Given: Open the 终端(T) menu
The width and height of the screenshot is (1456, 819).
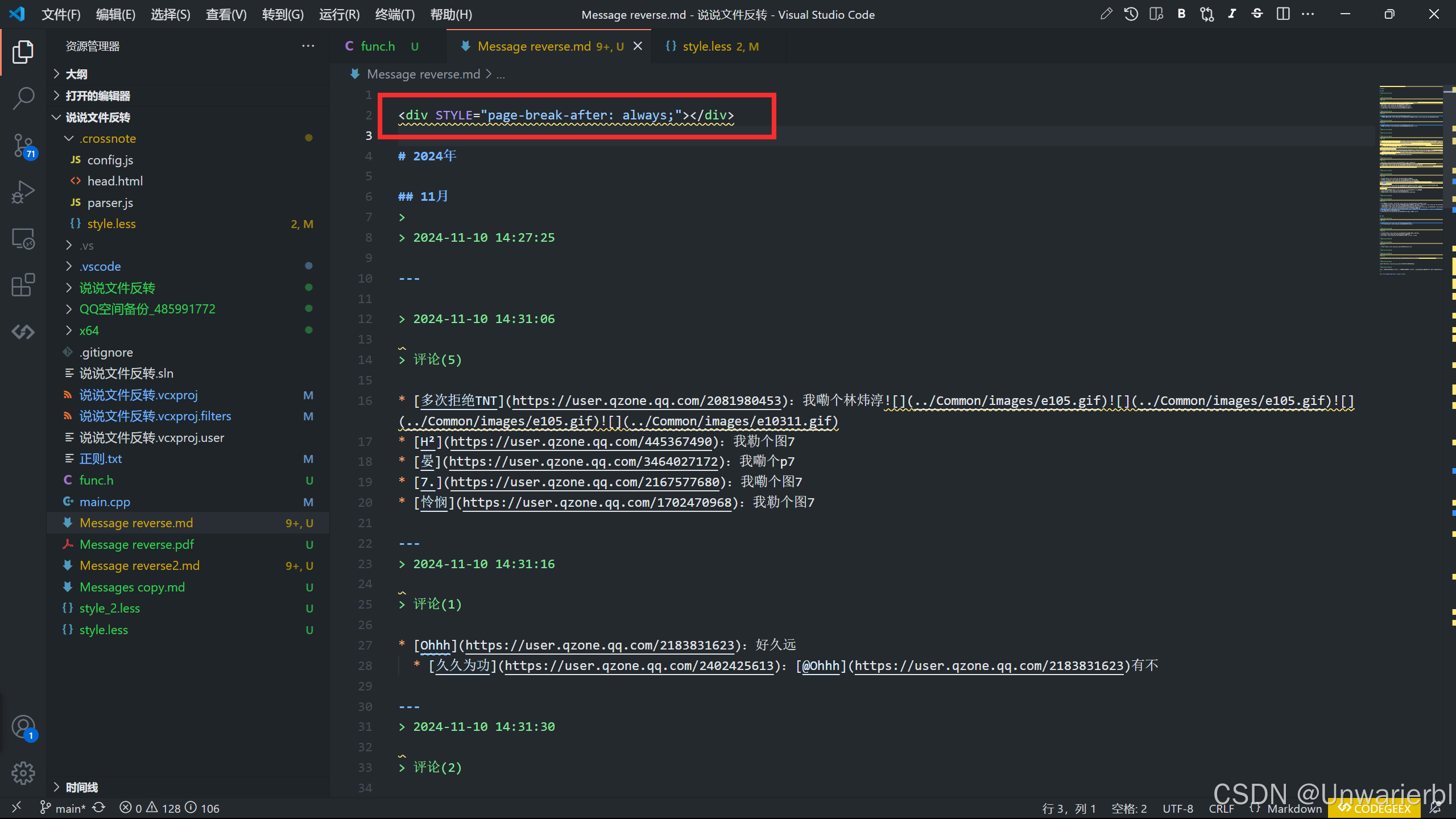Looking at the screenshot, I should [x=395, y=15].
